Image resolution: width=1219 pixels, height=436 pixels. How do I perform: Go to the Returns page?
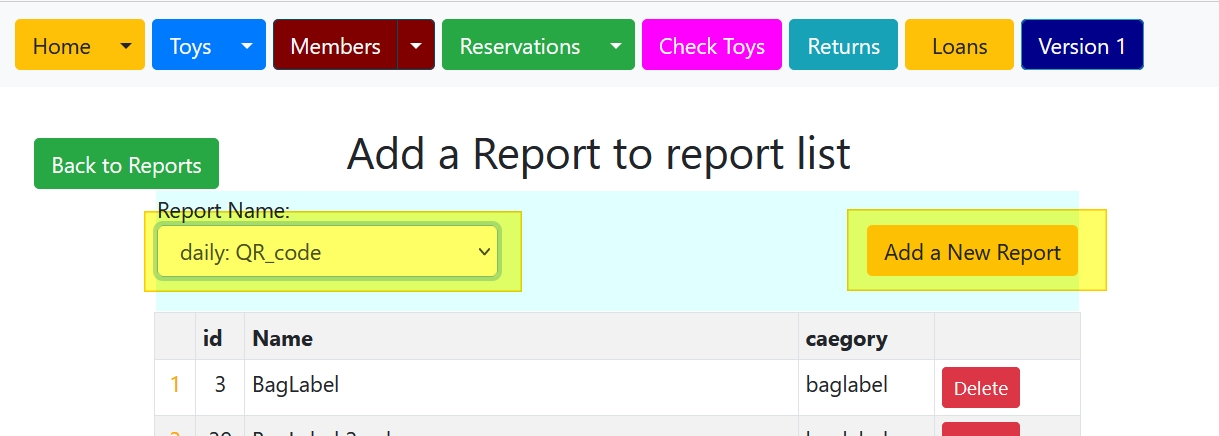[844, 45]
